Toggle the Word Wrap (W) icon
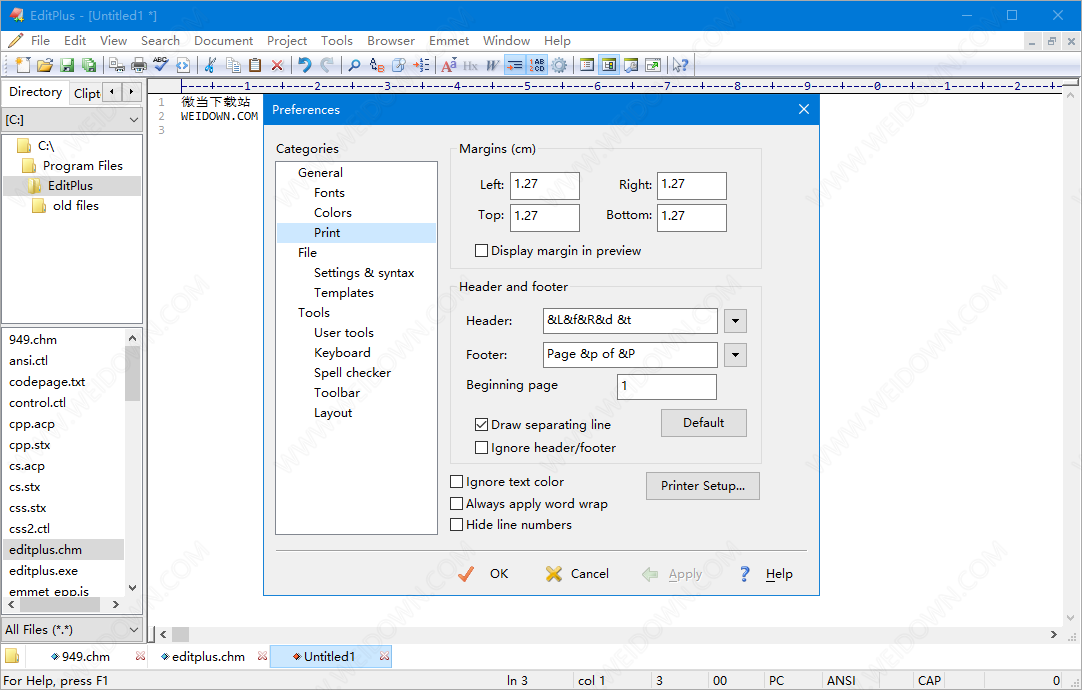The height and width of the screenshot is (690, 1082). 493,65
